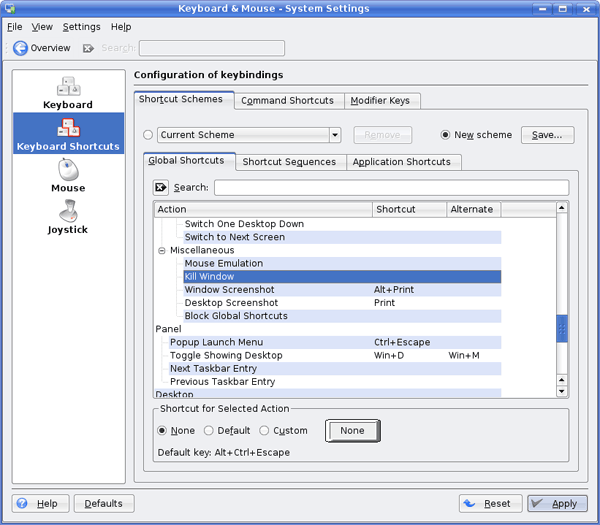Open the Mouse settings icon
This screenshot has width=600, height=525.
tap(68, 170)
